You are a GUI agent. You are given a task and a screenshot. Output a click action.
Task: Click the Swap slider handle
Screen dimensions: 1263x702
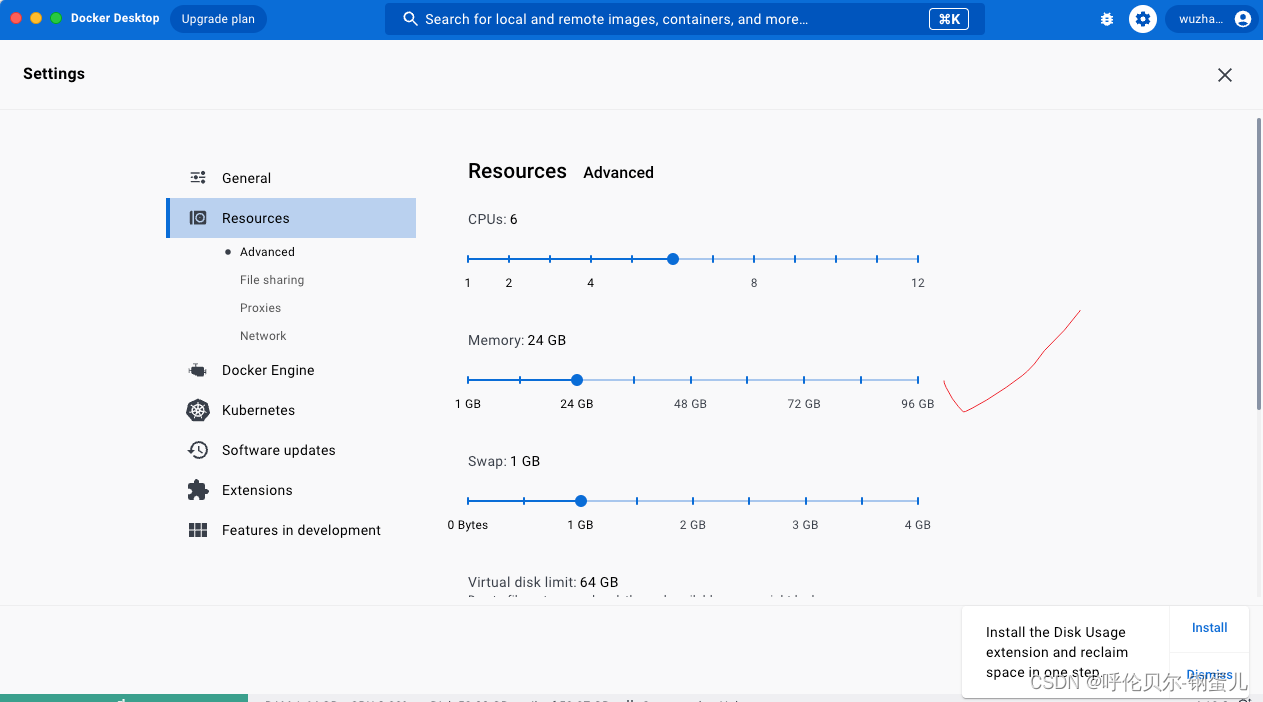[581, 501]
